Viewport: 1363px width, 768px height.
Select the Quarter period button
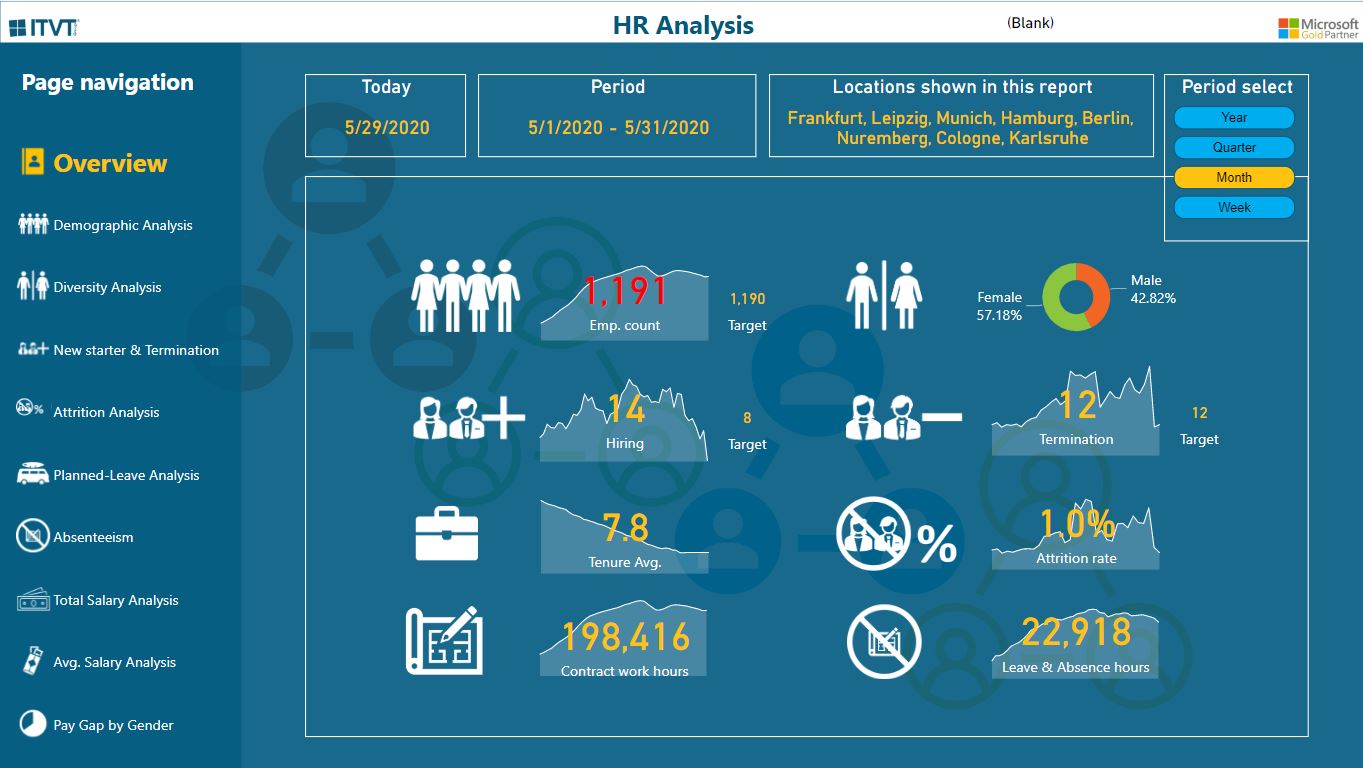coord(1234,147)
